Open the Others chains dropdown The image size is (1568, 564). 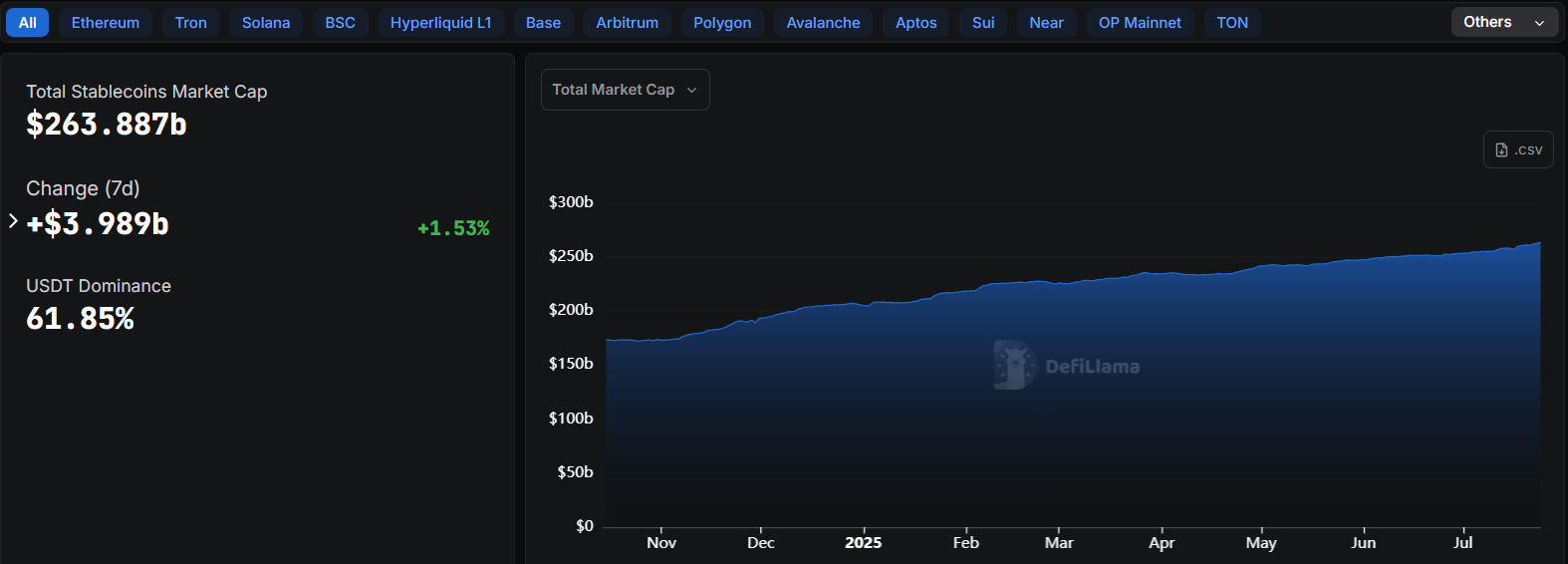click(x=1503, y=22)
